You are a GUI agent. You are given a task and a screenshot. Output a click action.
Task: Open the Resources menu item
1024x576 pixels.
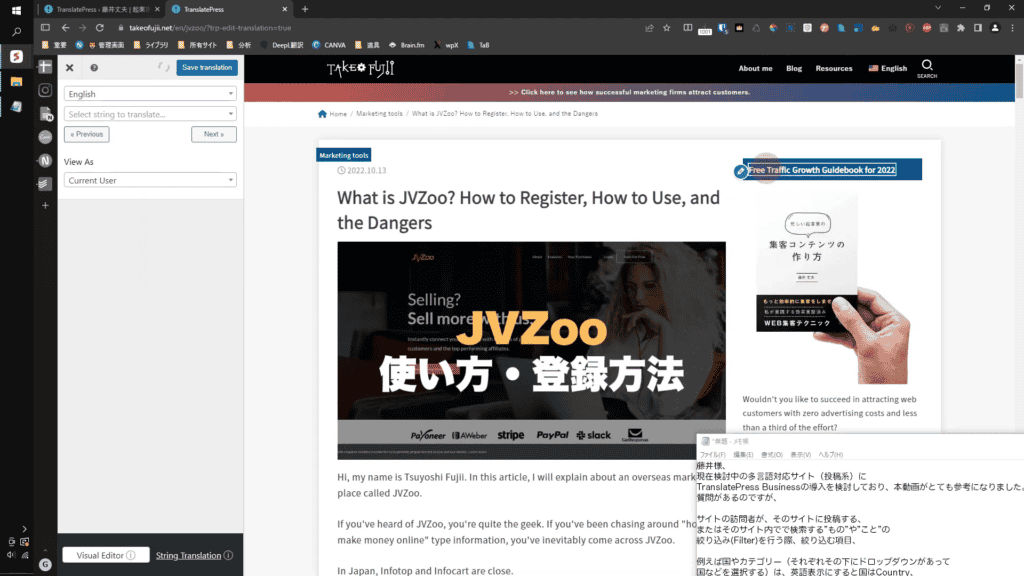(x=833, y=69)
